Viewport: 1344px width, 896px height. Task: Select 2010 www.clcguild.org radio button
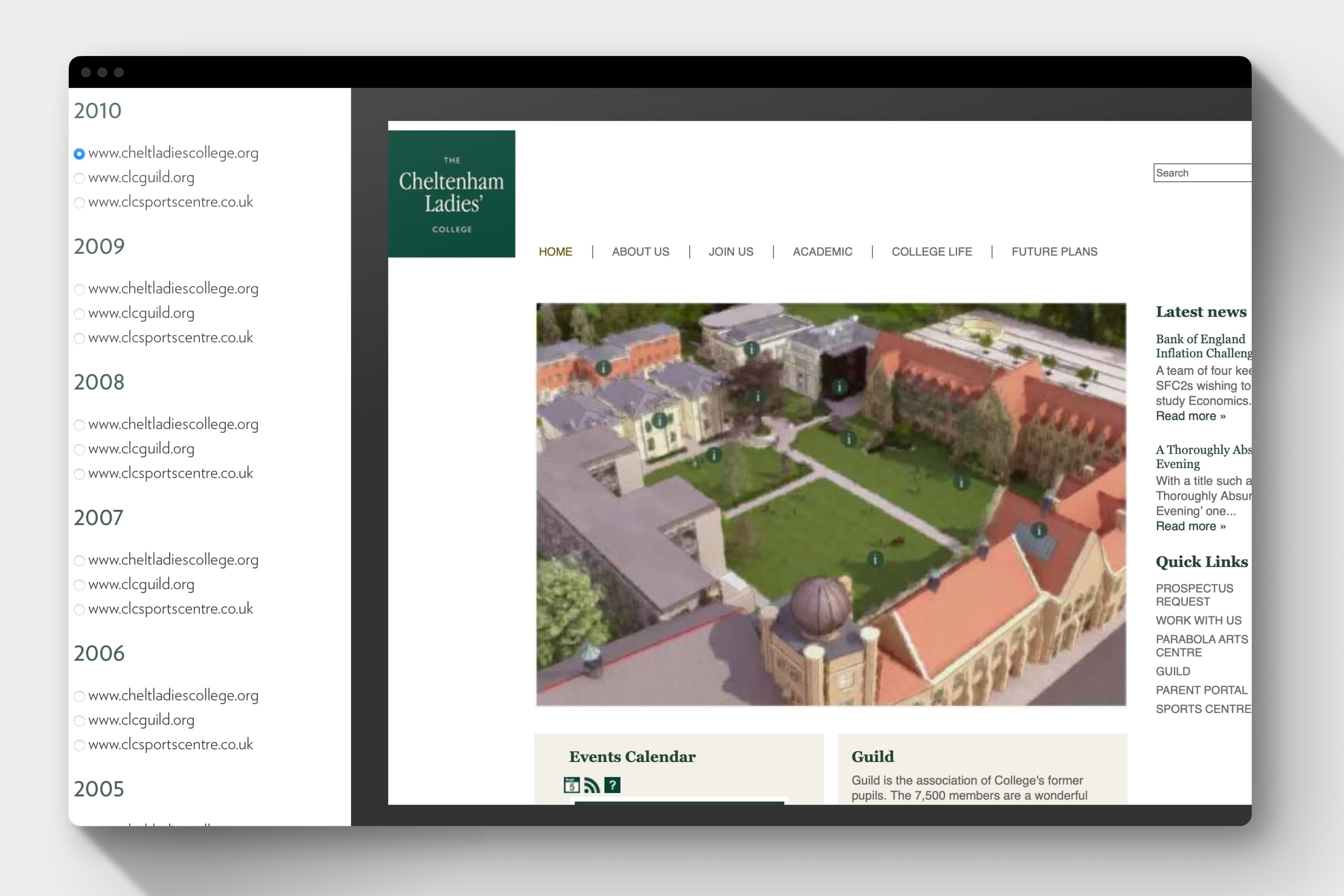80,178
